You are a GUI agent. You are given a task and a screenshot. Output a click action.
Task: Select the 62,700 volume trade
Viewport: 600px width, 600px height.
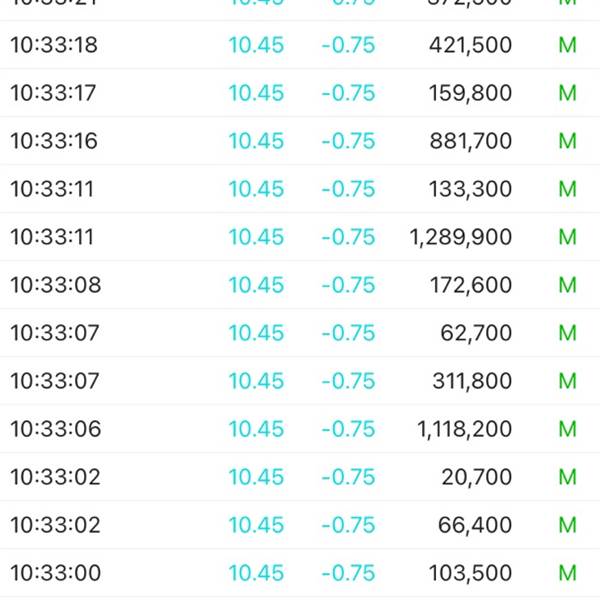click(300, 333)
